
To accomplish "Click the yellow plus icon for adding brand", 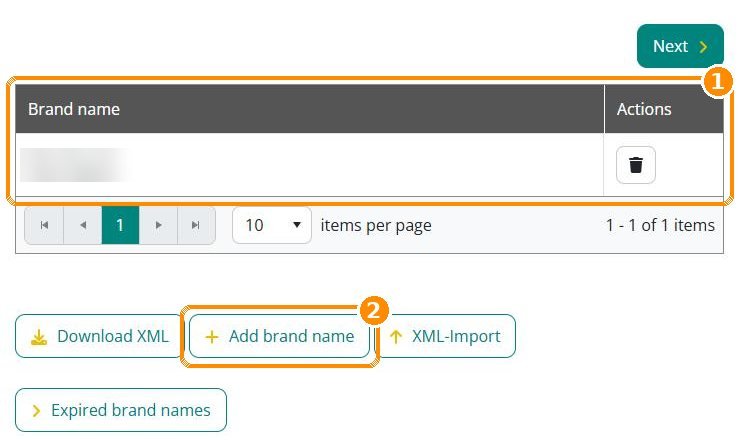I will (212, 336).
